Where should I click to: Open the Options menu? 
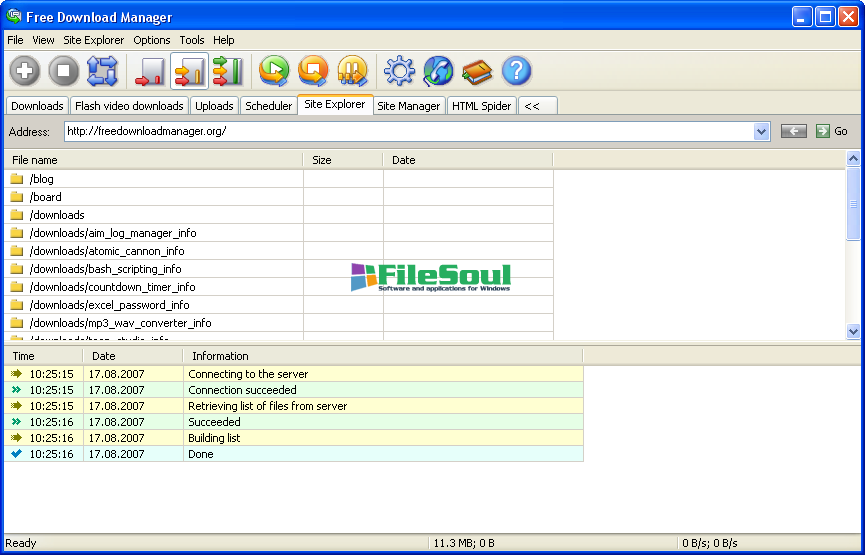click(152, 40)
